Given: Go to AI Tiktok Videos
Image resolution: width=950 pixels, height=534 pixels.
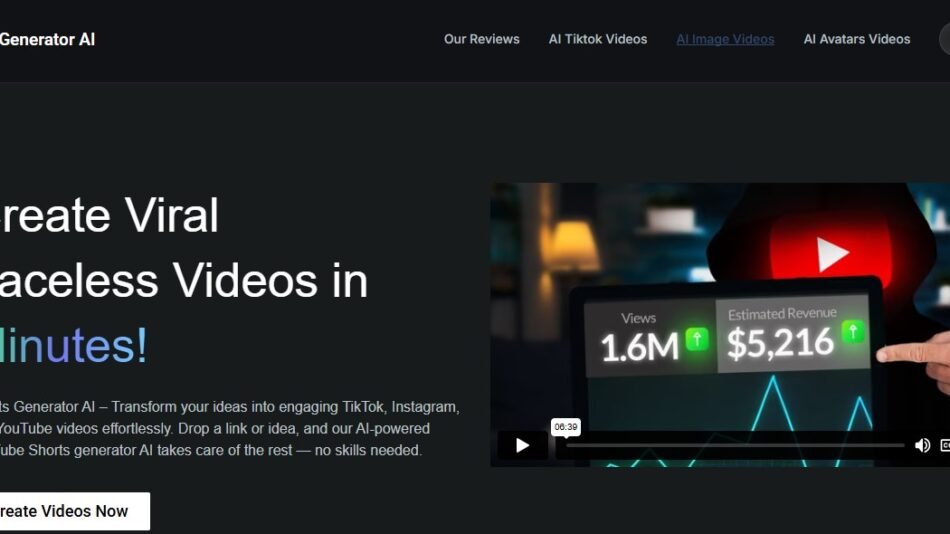Looking at the screenshot, I should (597, 40).
